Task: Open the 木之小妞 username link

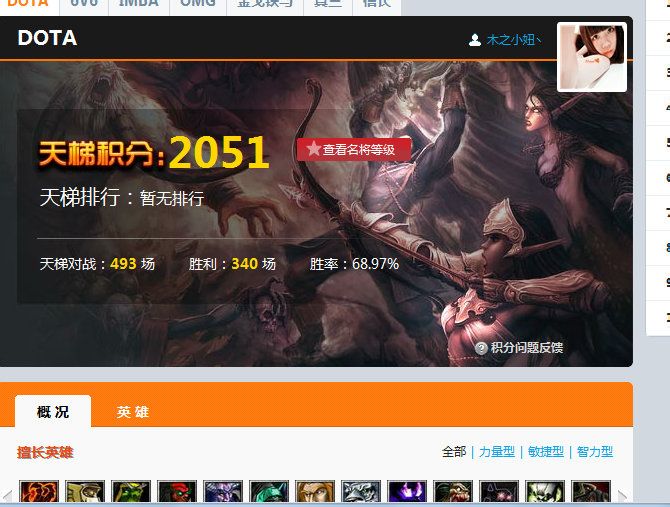Action: pos(514,40)
